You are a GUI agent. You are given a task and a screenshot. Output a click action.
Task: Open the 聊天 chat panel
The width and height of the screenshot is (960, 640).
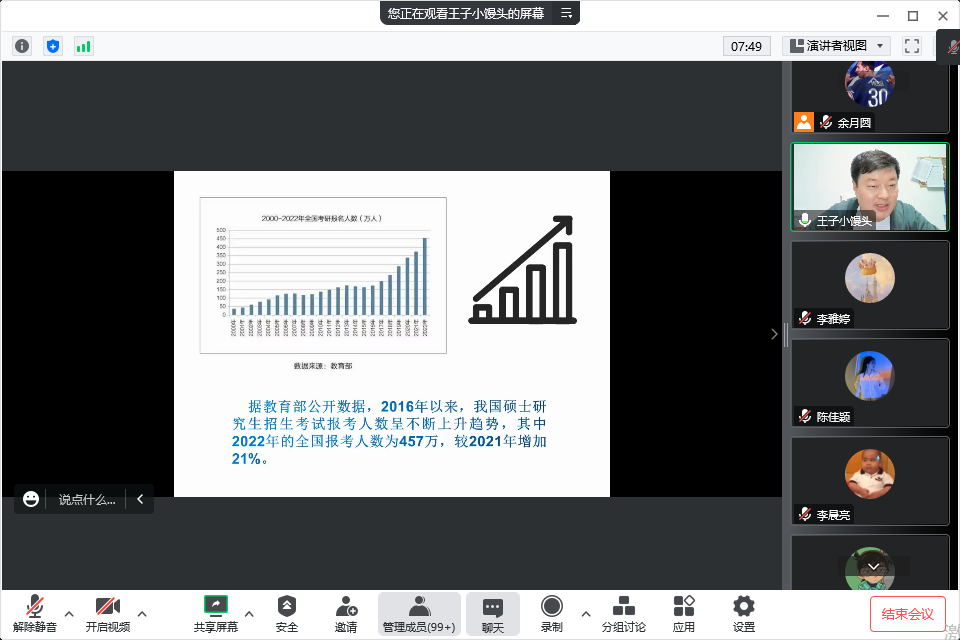[492, 613]
